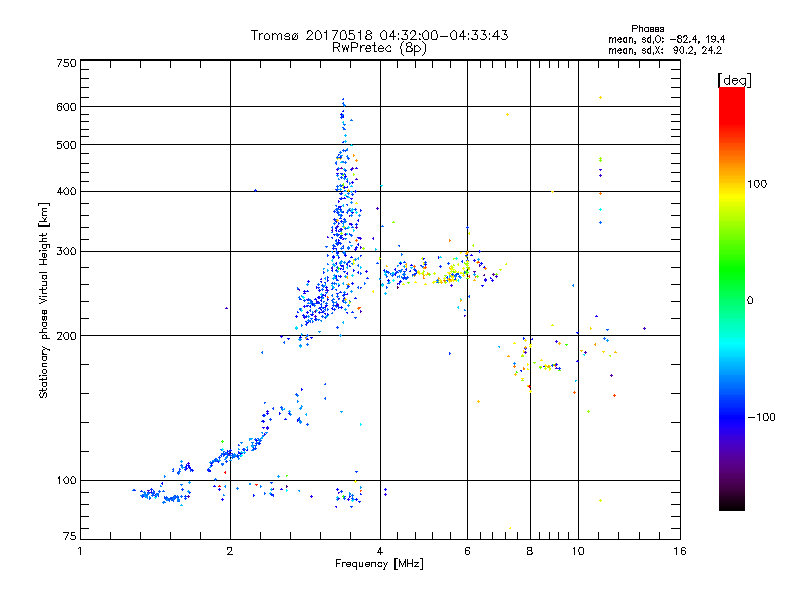Click y-axis tick label '500'

66,145
